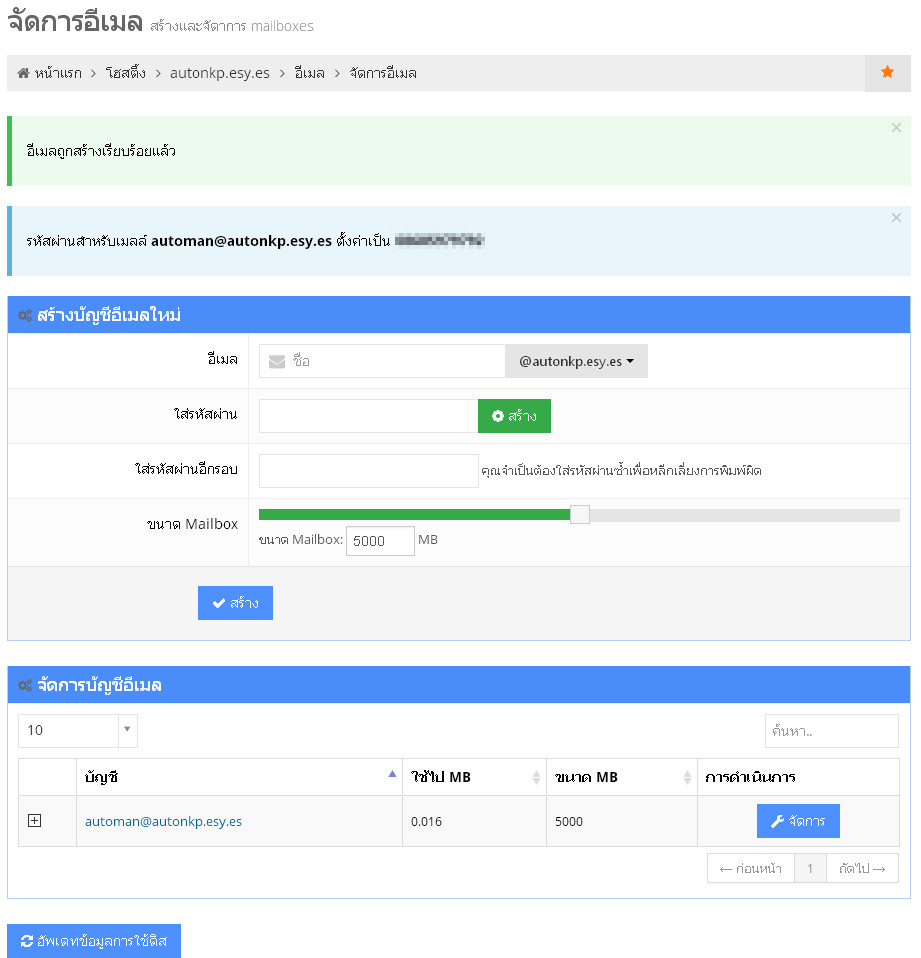The image size is (921, 958).
Task: Click the Mailbox size slider handle
Action: click(x=580, y=515)
